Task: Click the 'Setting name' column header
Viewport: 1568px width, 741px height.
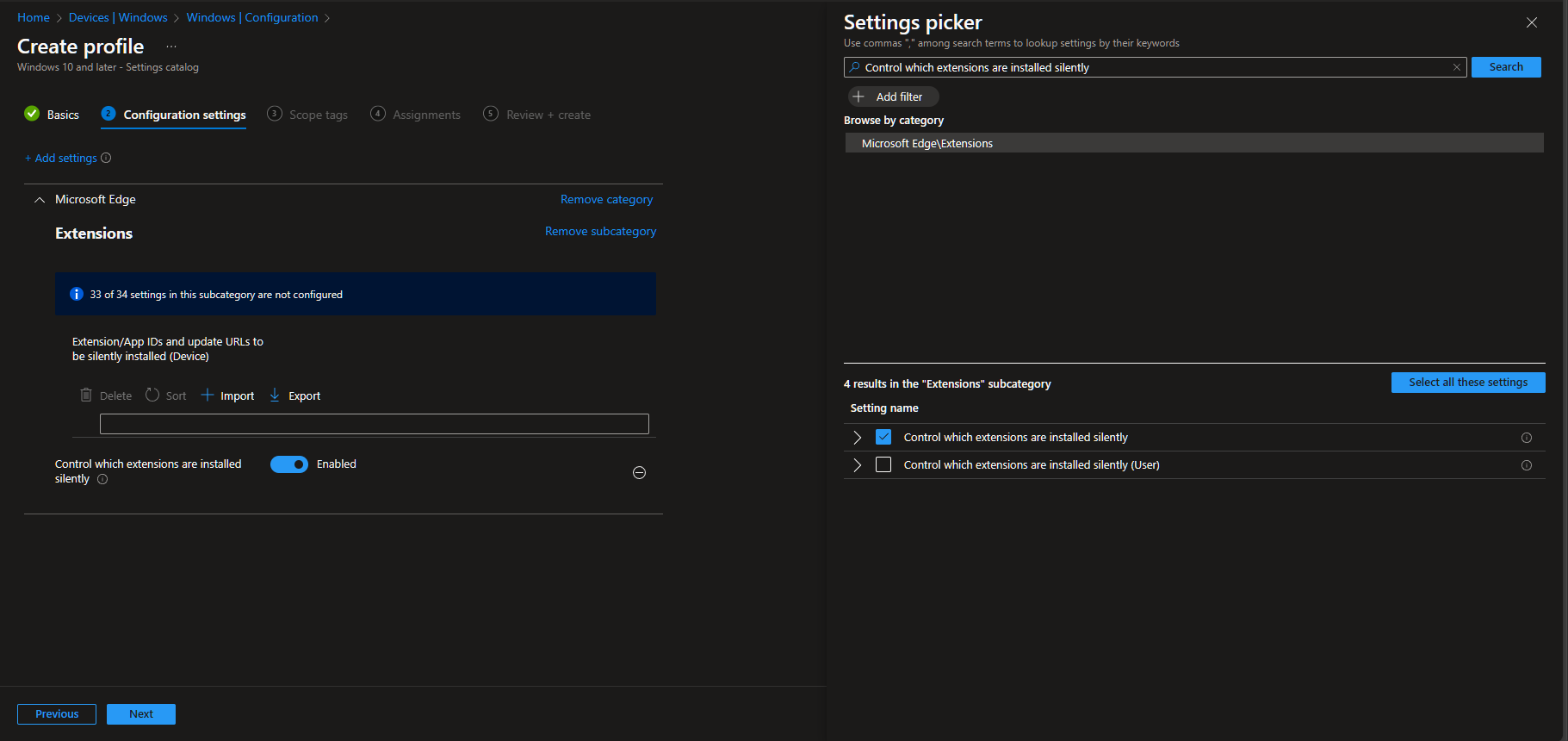Action: 884,408
